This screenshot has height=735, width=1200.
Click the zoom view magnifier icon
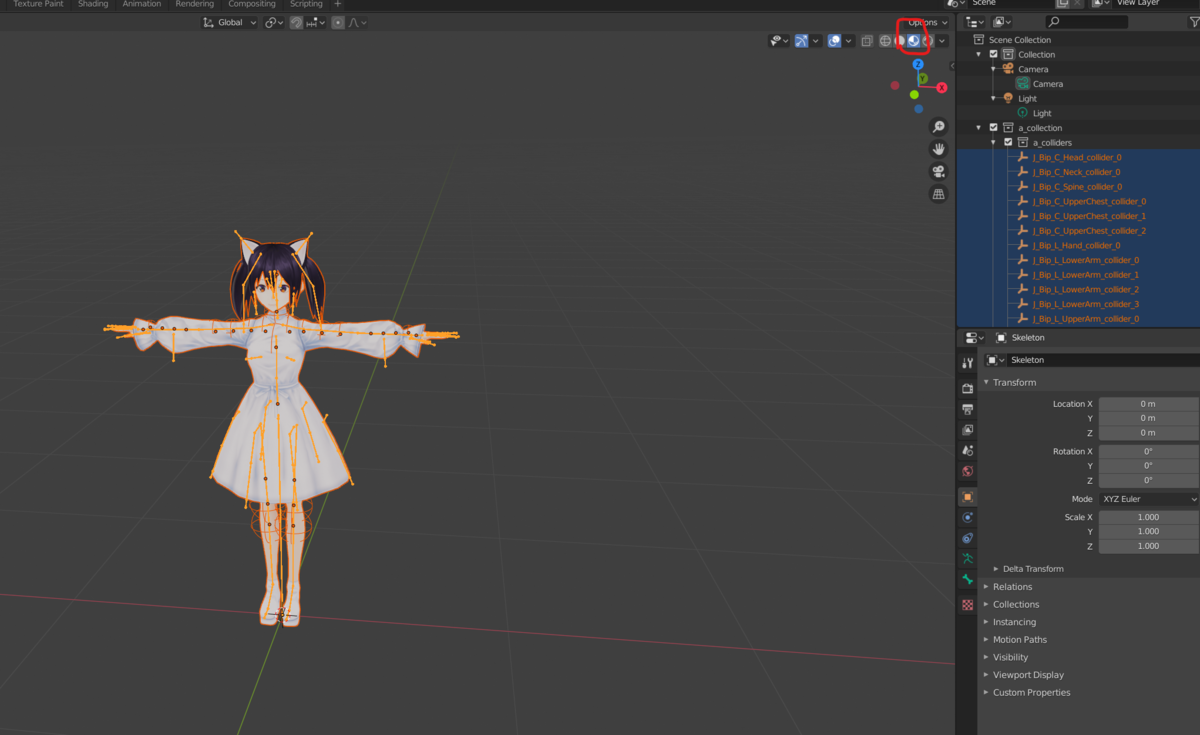pyautogui.click(x=938, y=127)
